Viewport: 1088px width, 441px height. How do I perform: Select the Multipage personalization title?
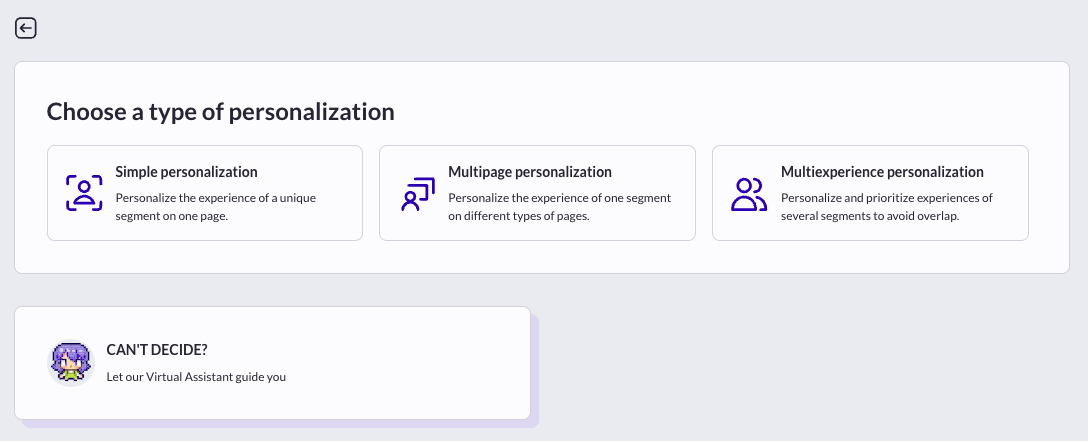[x=530, y=172]
